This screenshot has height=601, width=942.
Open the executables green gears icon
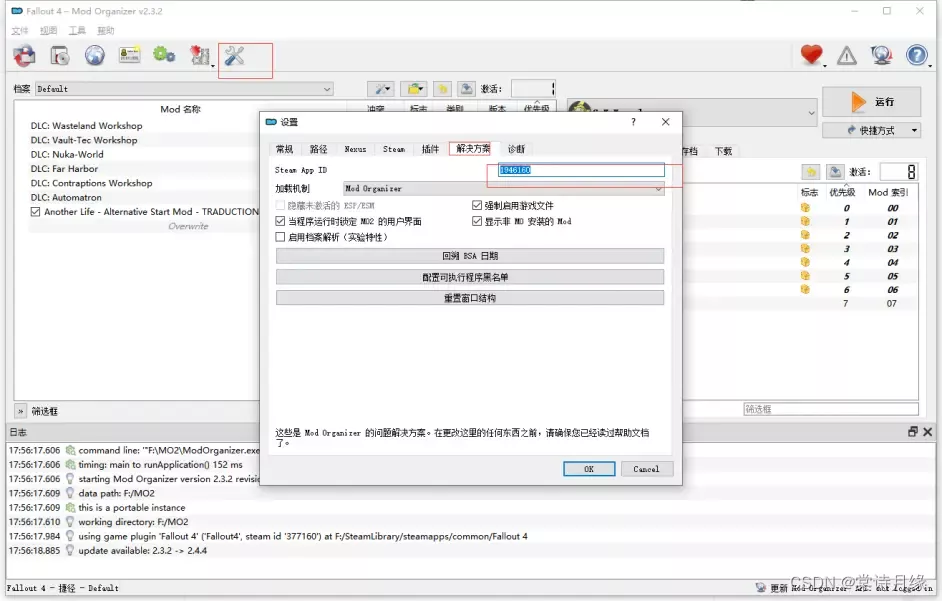pos(163,55)
